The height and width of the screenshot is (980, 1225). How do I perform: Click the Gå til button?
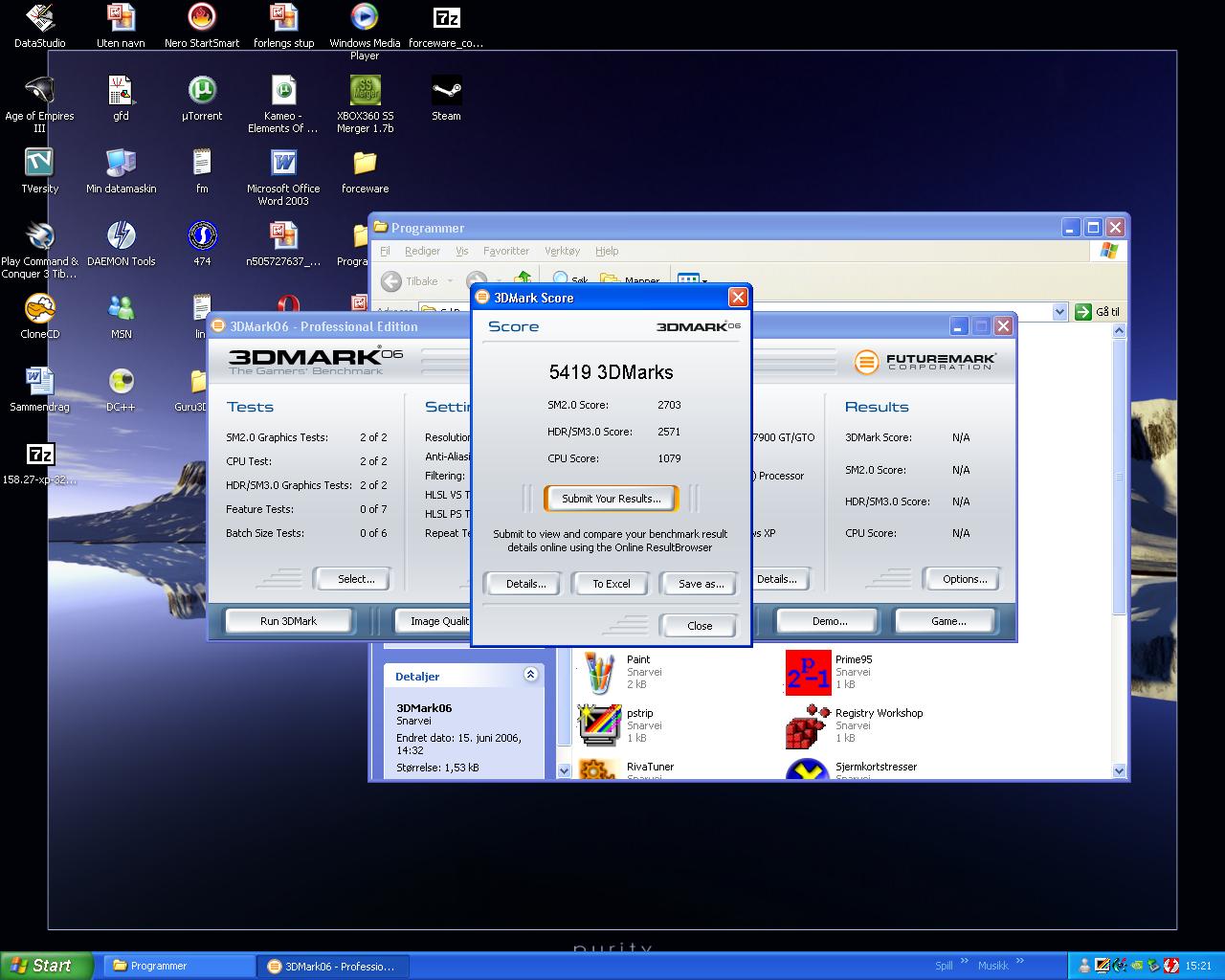[1098, 312]
